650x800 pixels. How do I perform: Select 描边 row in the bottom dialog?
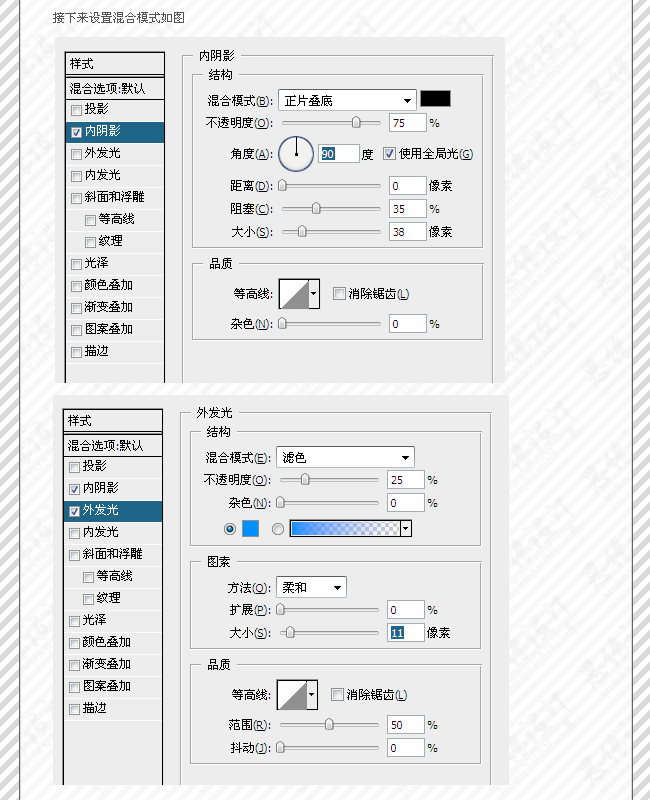tap(113, 708)
